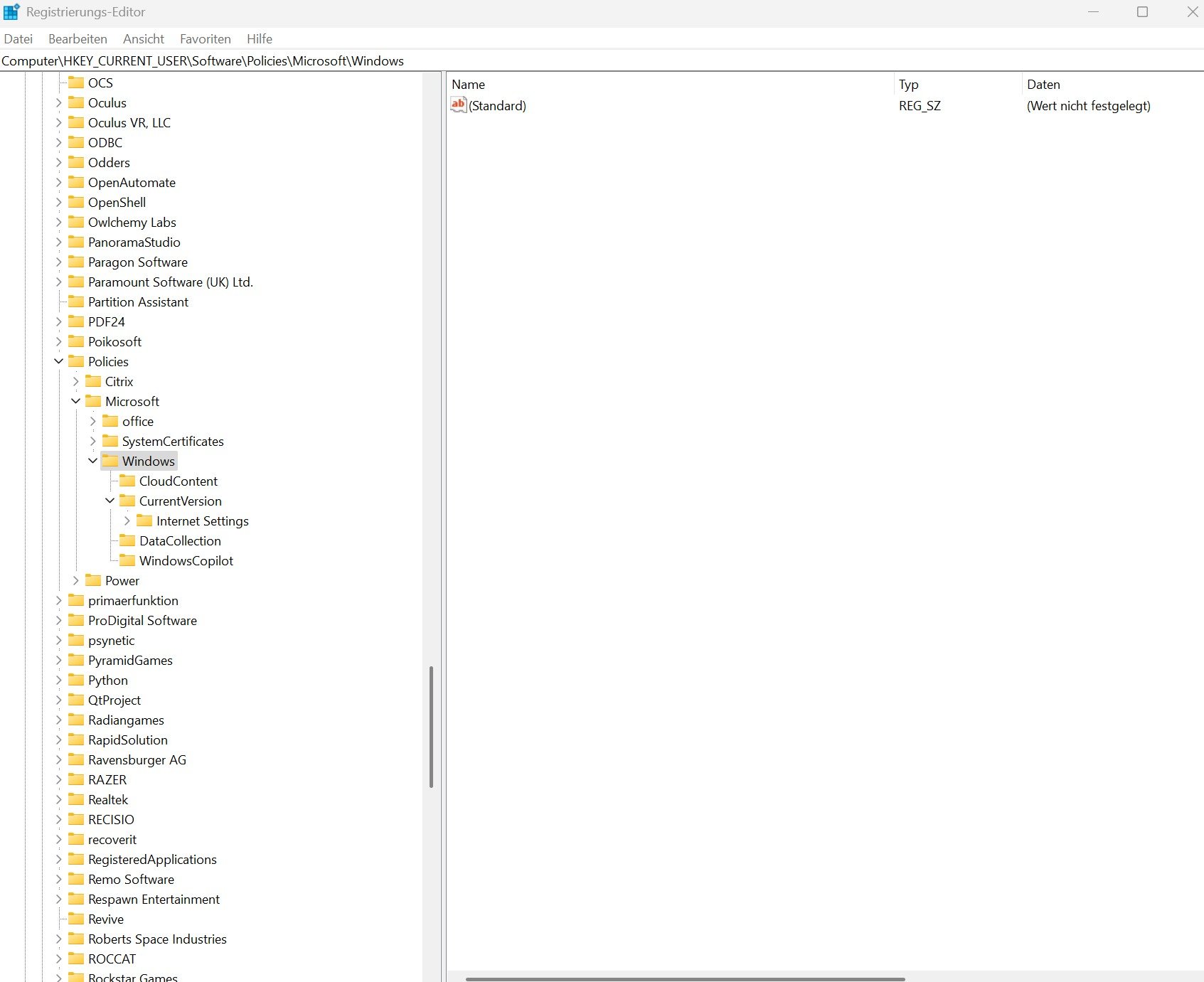Screen dimensions: 1204x982
Task: Click the OpenShell folder icon
Action: pyautogui.click(x=76, y=202)
